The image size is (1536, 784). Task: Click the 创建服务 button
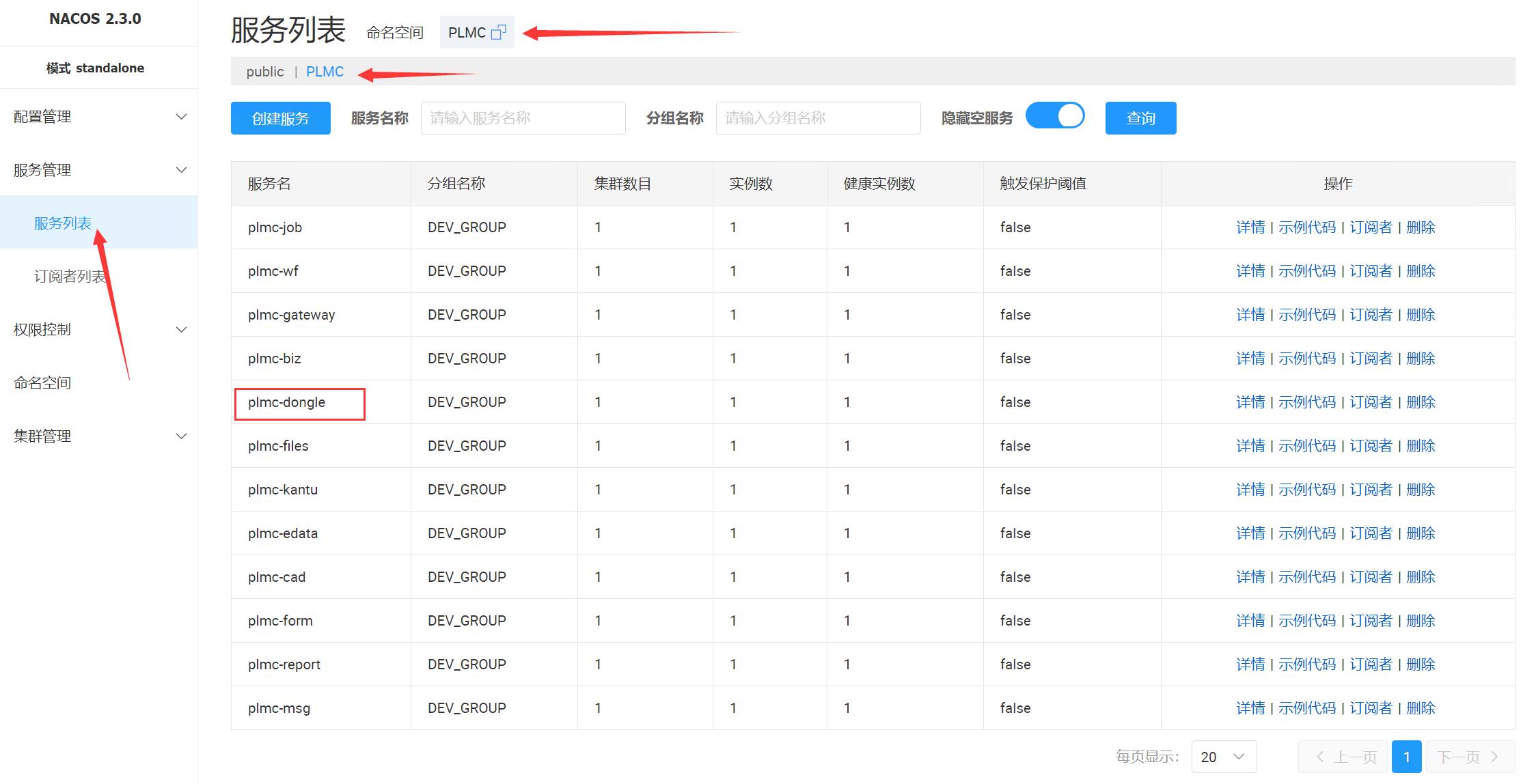[x=281, y=118]
